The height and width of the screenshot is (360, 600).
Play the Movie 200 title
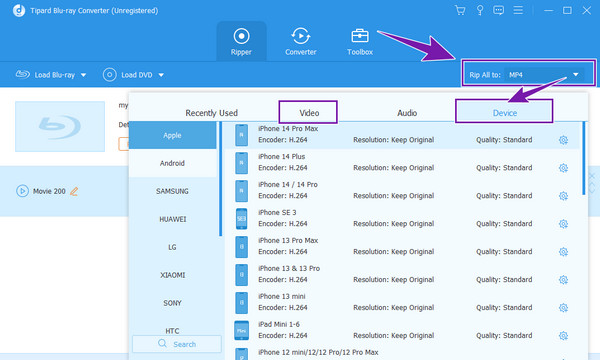(22, 191)
